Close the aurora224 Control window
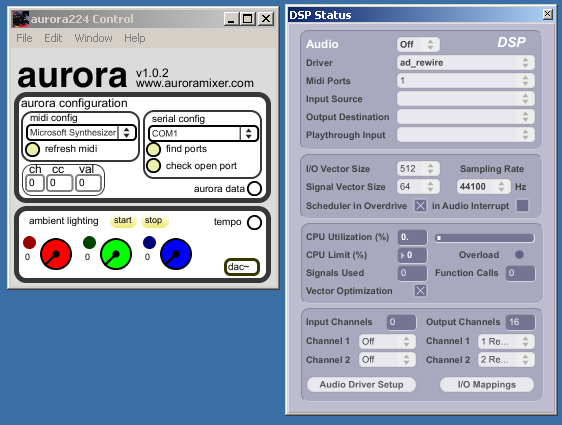 [x=266, y=19]
